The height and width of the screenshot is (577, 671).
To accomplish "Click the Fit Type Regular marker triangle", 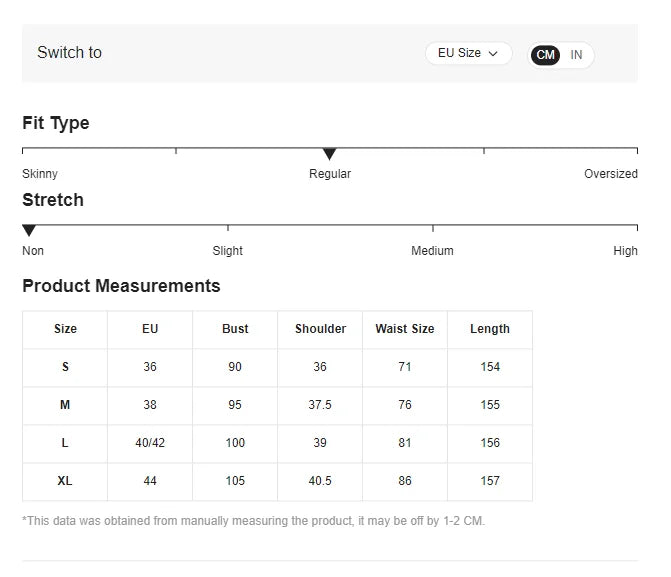I will [329, 154].
